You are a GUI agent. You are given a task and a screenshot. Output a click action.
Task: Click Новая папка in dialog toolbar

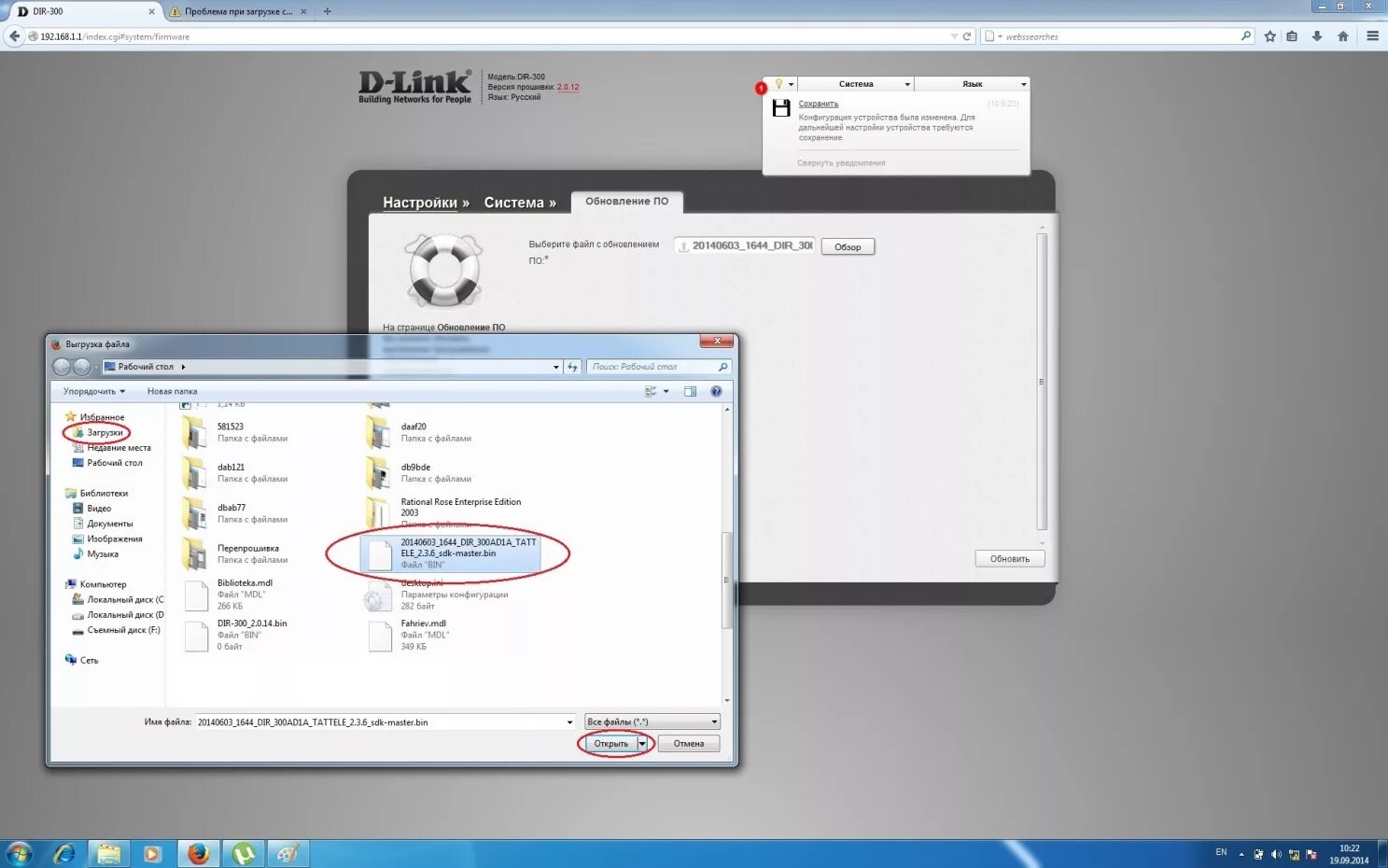172,391
